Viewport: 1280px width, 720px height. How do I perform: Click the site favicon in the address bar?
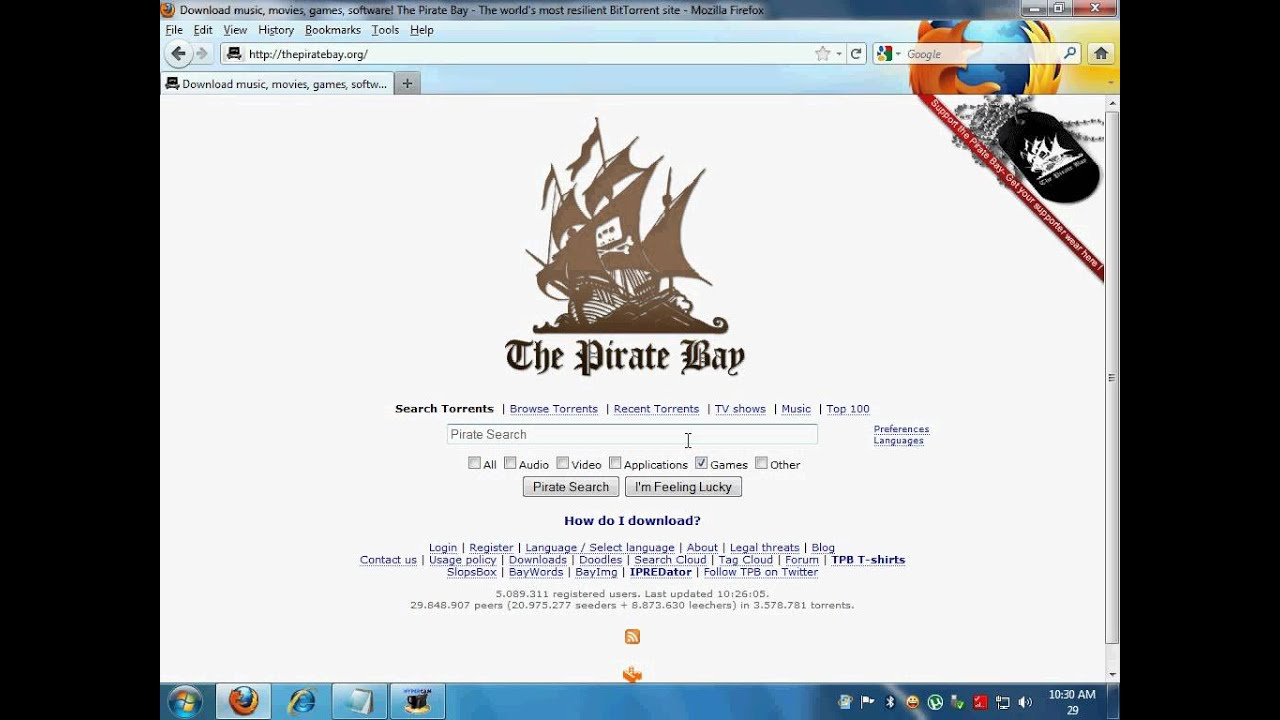pos(234,54)
